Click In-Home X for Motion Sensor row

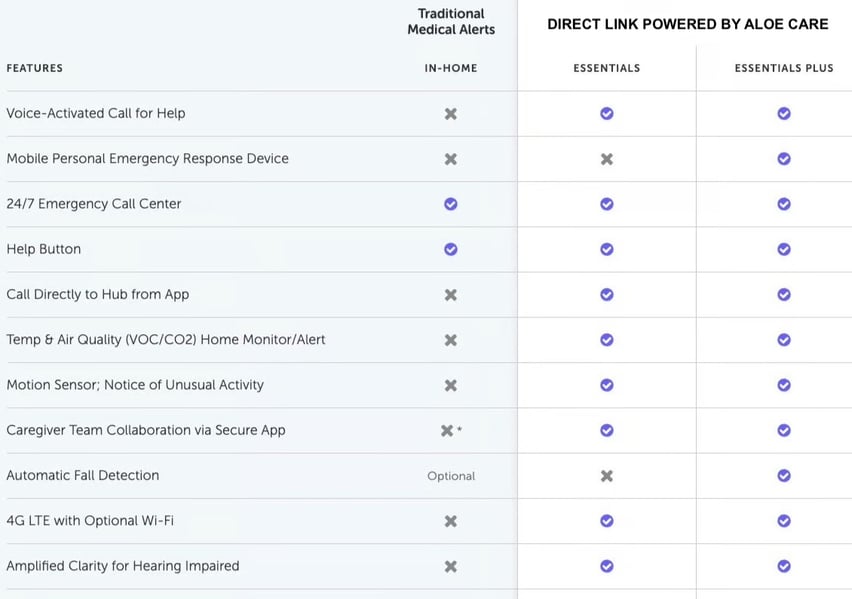coord(450,385)
